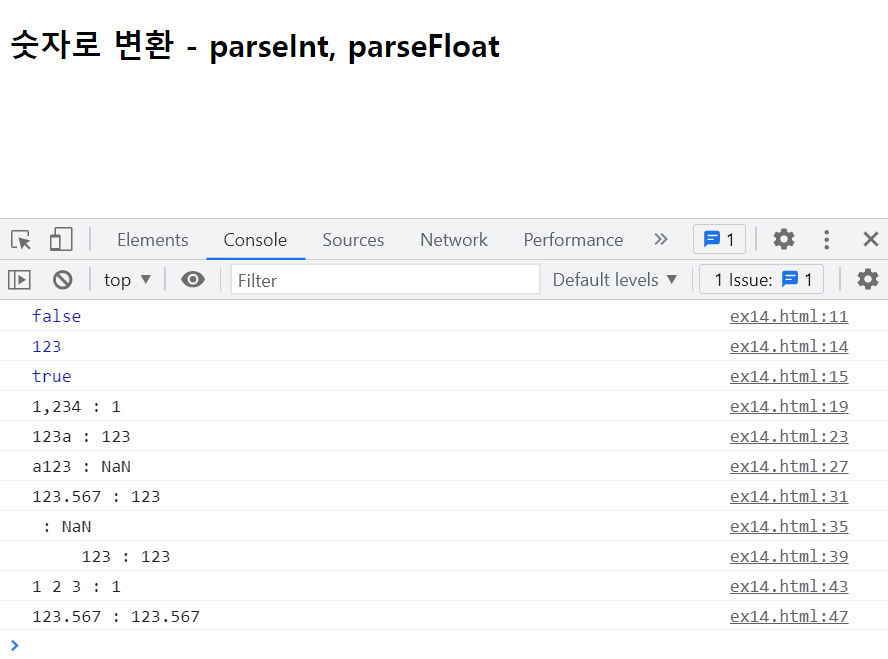This screenshot has height=659, width=888.
Task: Click the console output 'false'
Action: tap(57, 316)
